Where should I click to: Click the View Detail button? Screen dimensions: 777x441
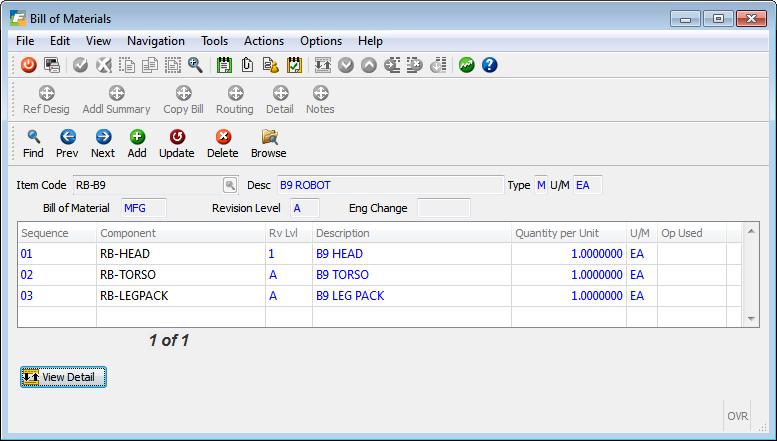click(x=63, y=377)
